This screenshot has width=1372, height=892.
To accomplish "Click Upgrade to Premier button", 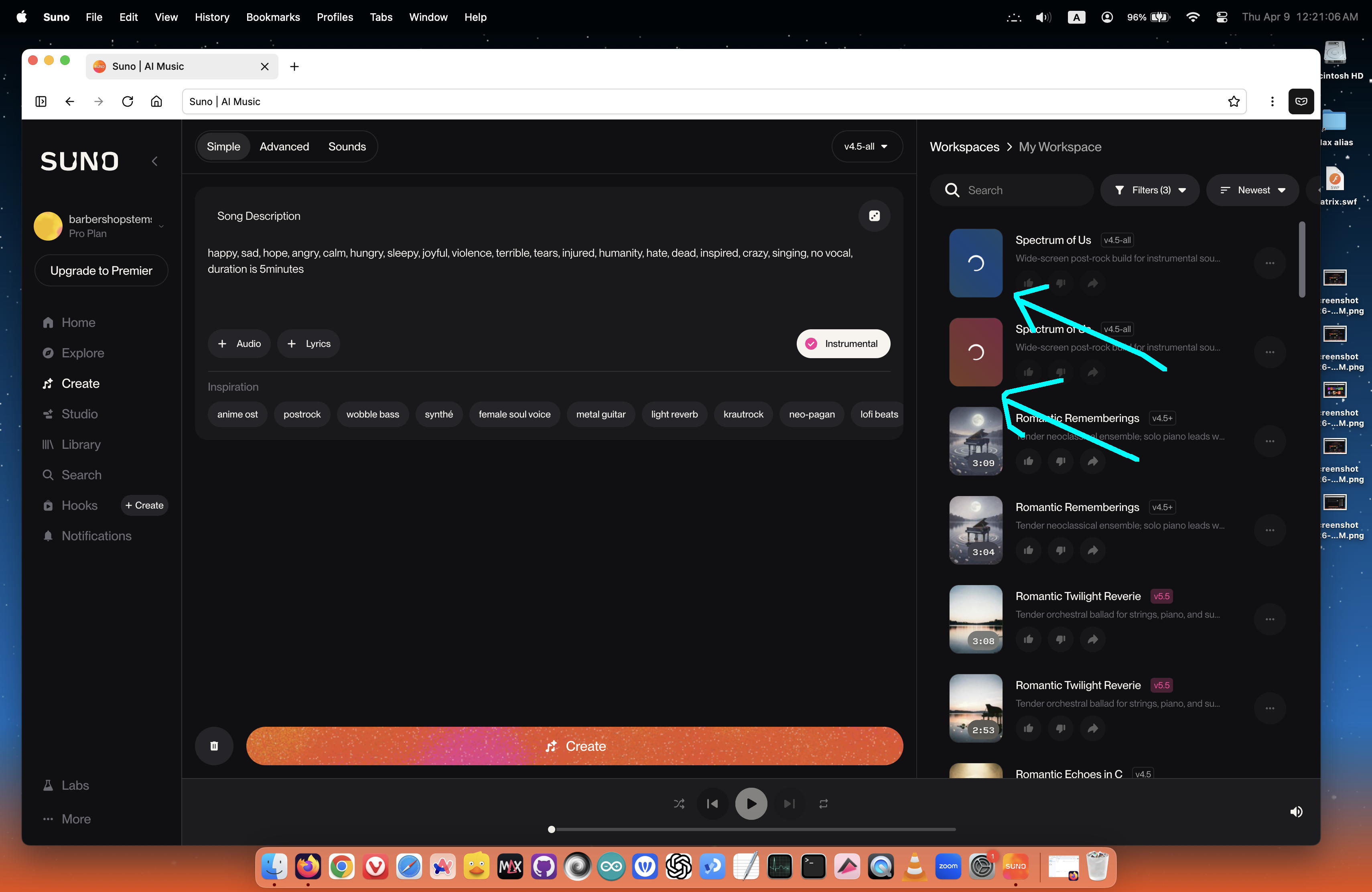I will (101, 270).
